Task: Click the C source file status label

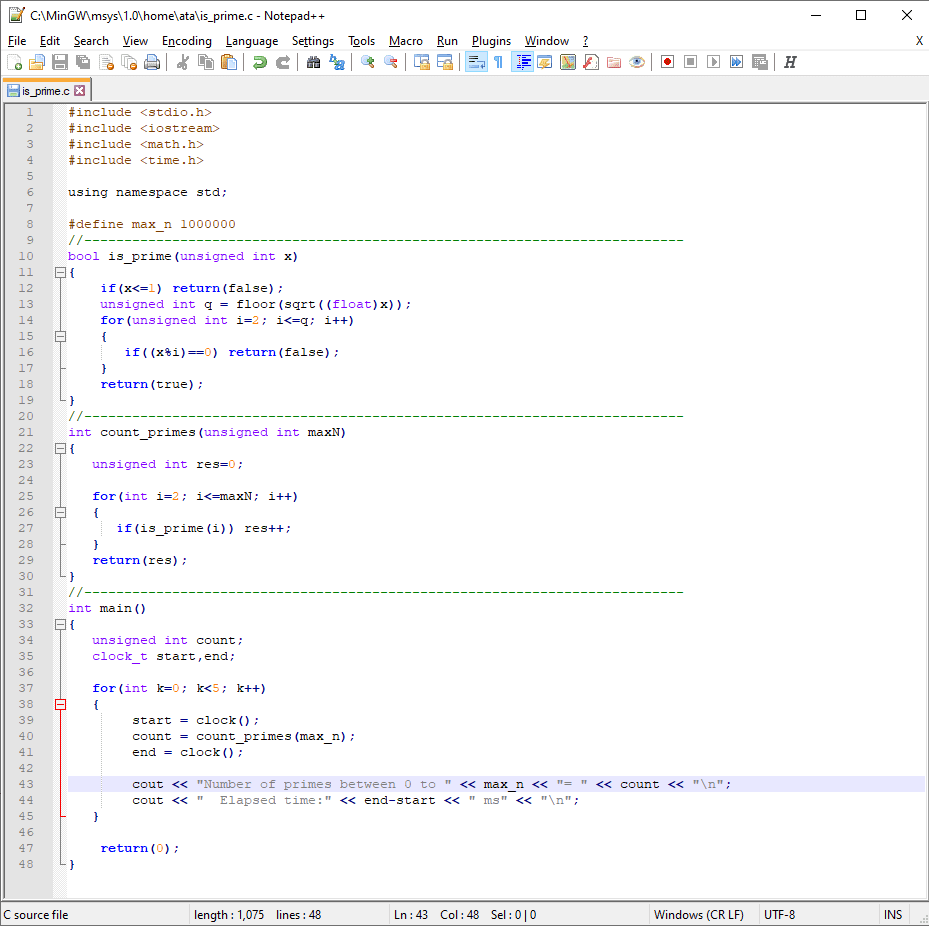Action: pyautogui.click(x=36, y=915)
